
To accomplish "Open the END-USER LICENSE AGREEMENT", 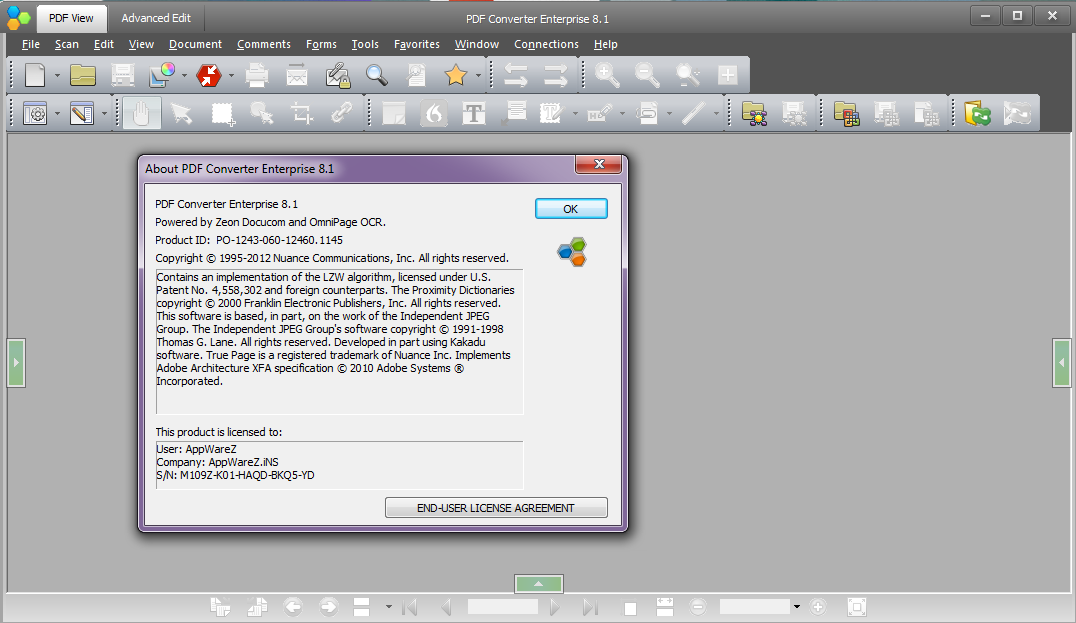I will pos(496,508).
